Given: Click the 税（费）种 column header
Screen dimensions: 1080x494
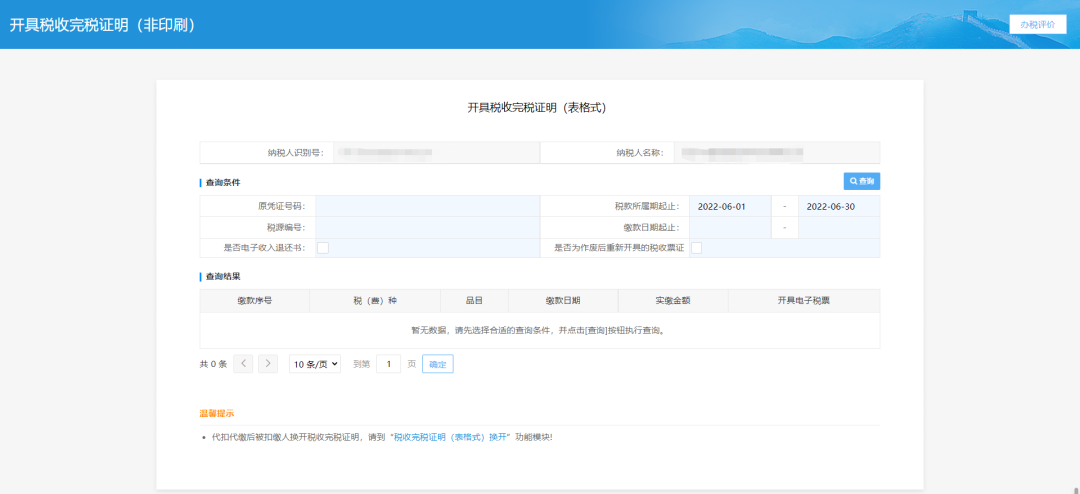Looking at the screenshot, I should click(375, 301).
